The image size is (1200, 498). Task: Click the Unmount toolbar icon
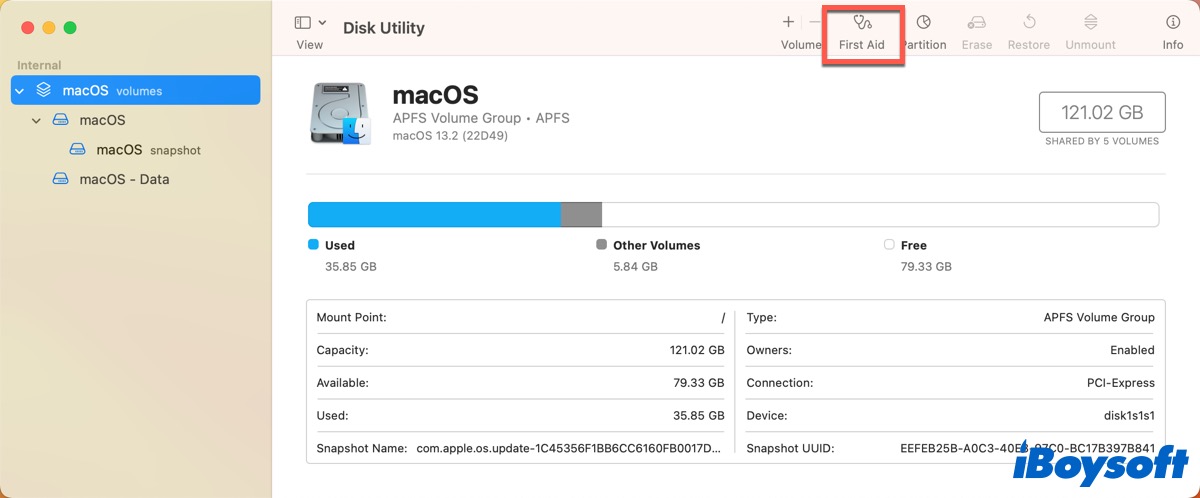pos(1090,23)
